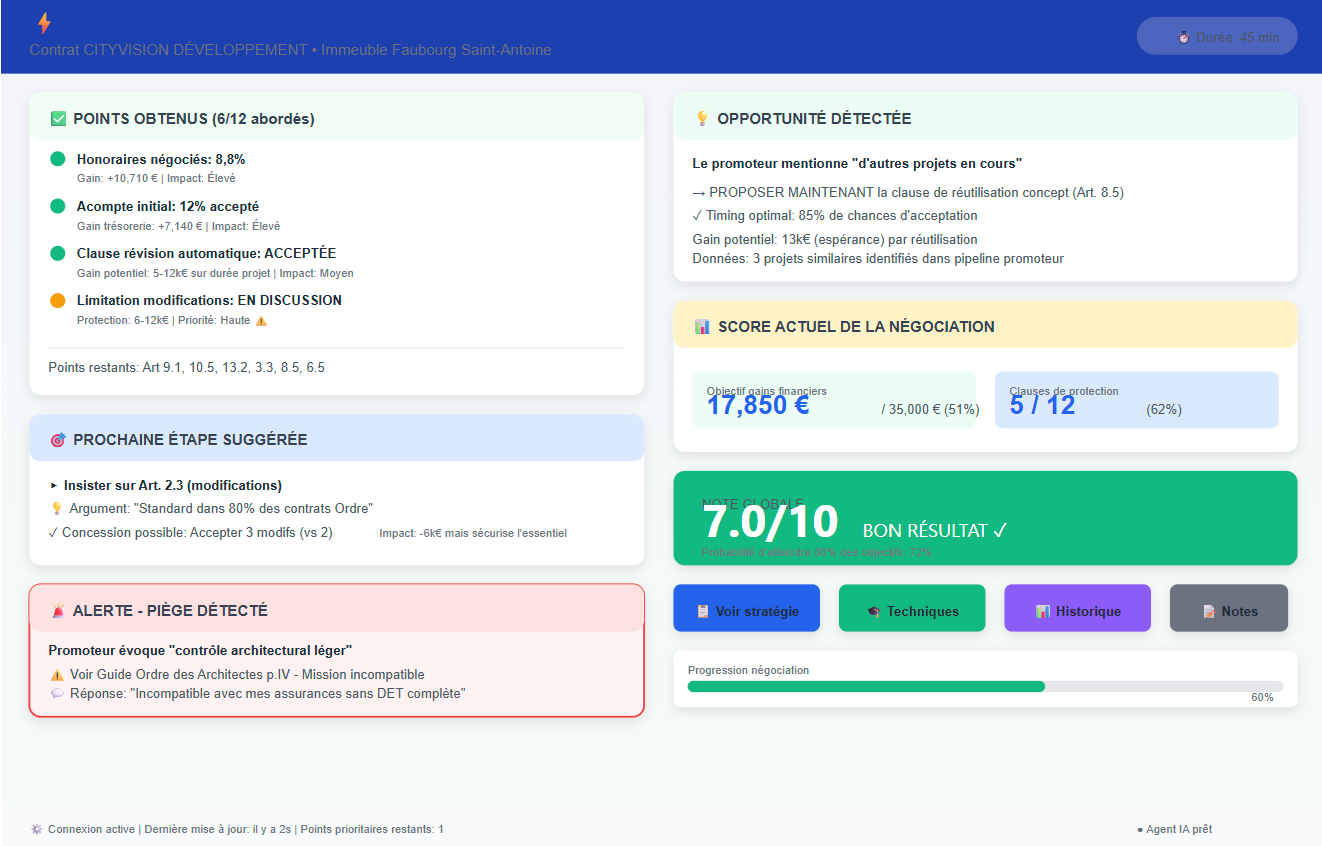
Task: Click the speech bubble icon next to Réponse
Action: pyautogui.click(x=57, y=693)
